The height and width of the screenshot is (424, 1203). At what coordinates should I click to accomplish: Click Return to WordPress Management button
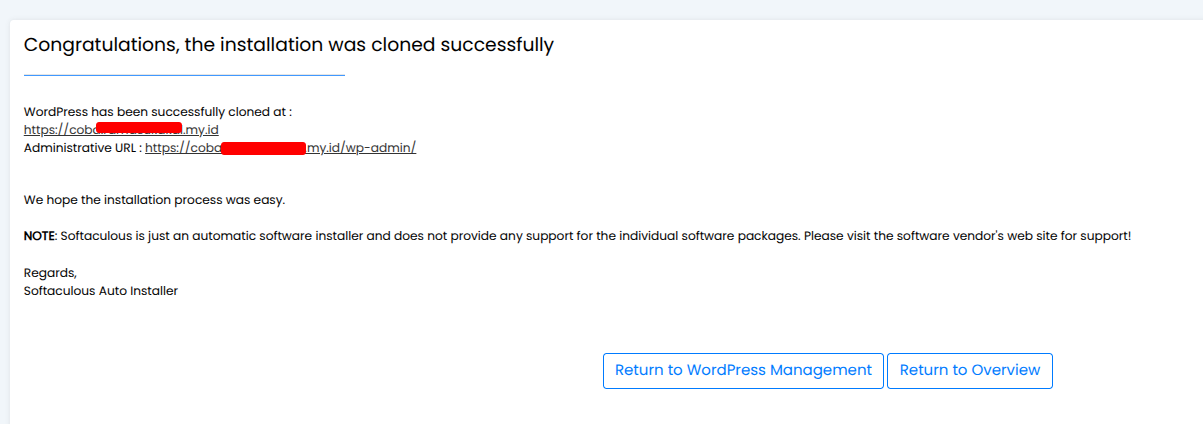click(743, 370)
